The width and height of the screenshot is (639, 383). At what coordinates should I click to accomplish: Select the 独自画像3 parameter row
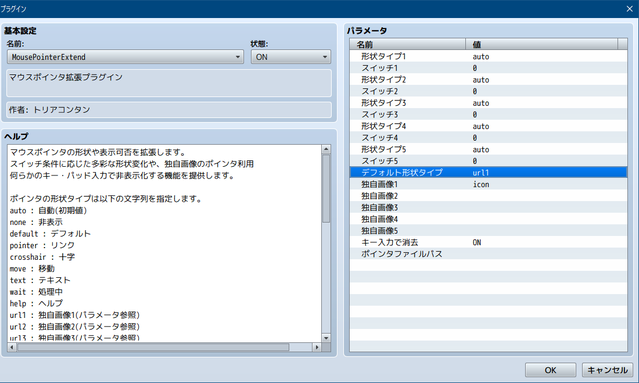488,207
